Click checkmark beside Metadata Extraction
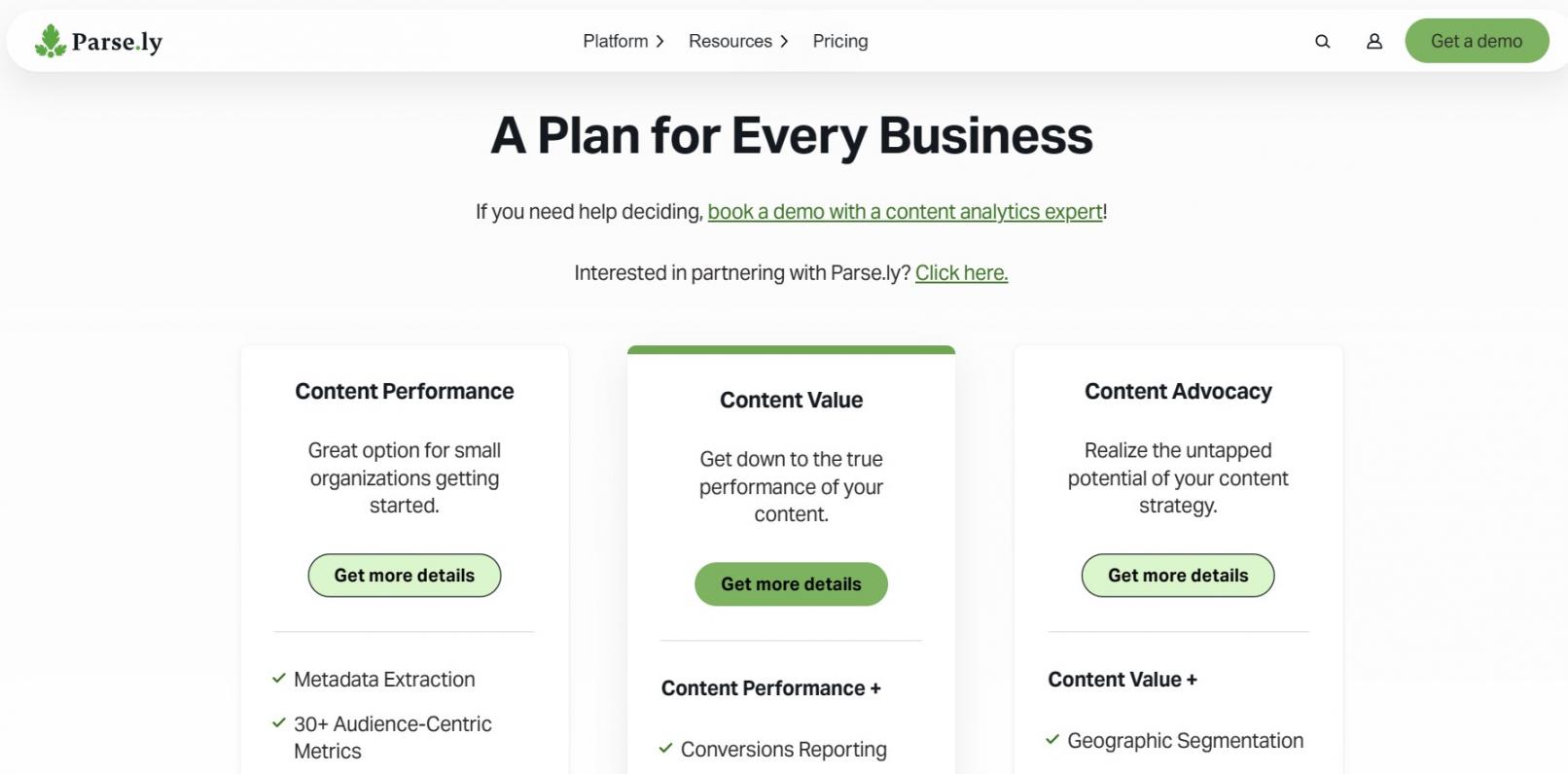This screenshot has width=1568, height=774. click(x=279, y=679)
